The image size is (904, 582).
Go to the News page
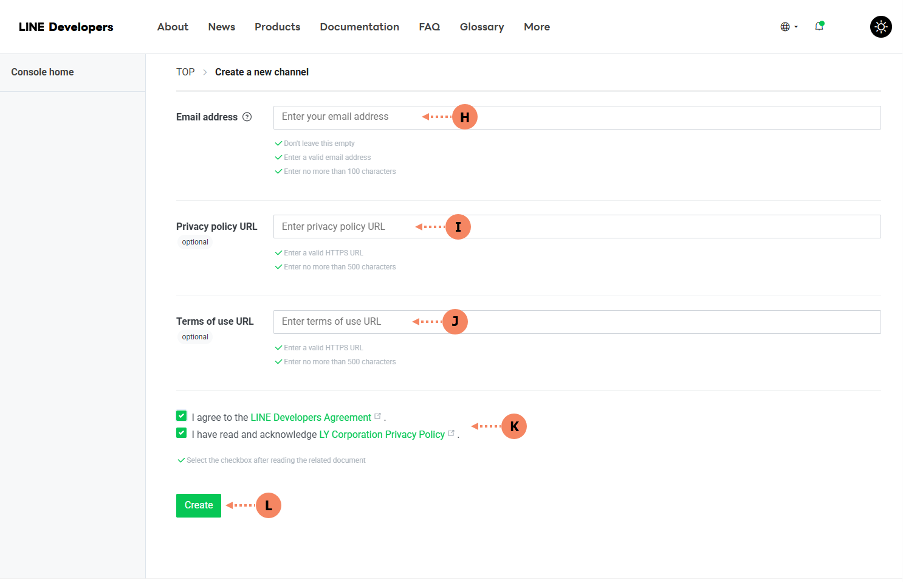[221, 27]
